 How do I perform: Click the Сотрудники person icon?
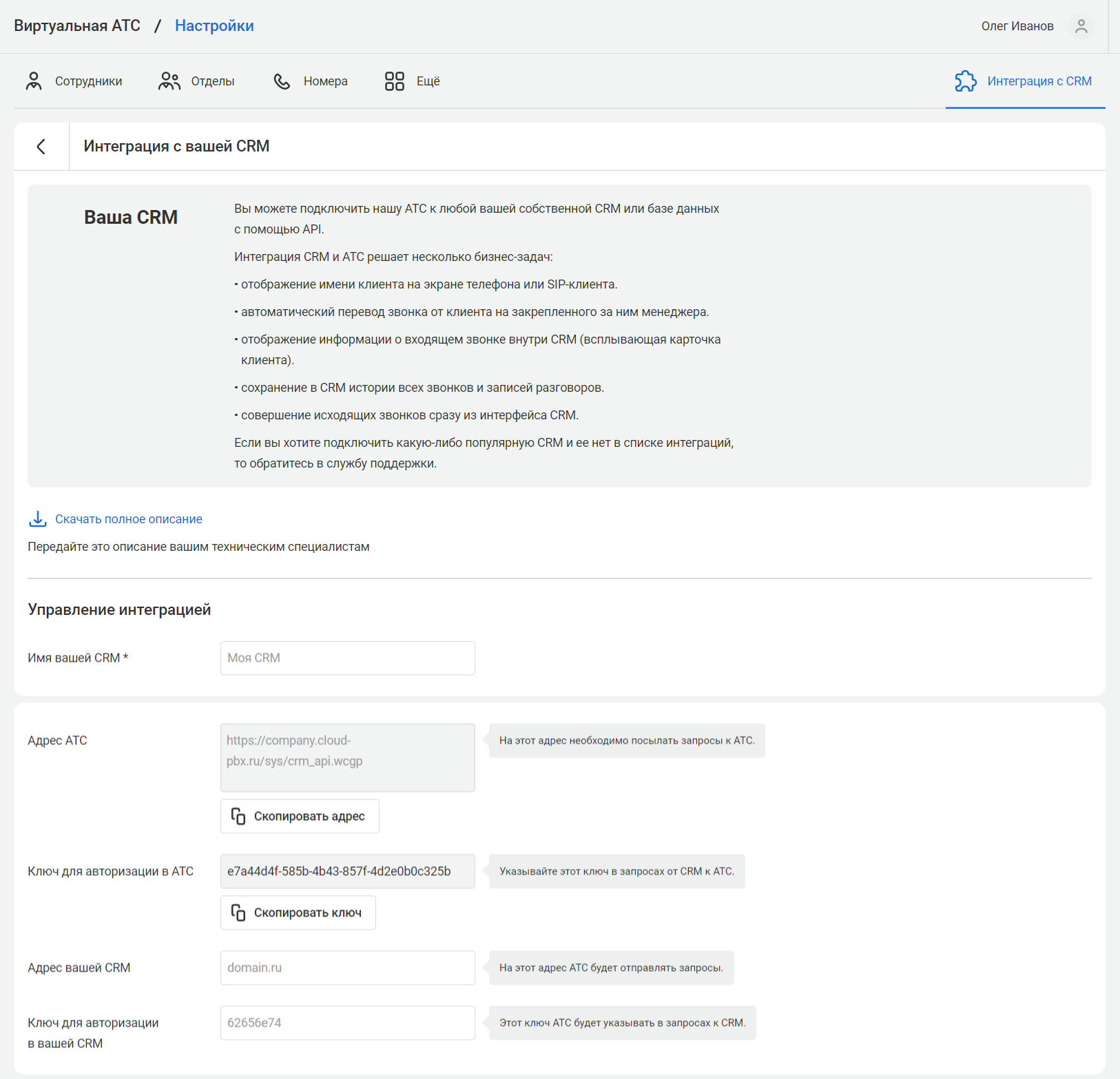point(34,81)
